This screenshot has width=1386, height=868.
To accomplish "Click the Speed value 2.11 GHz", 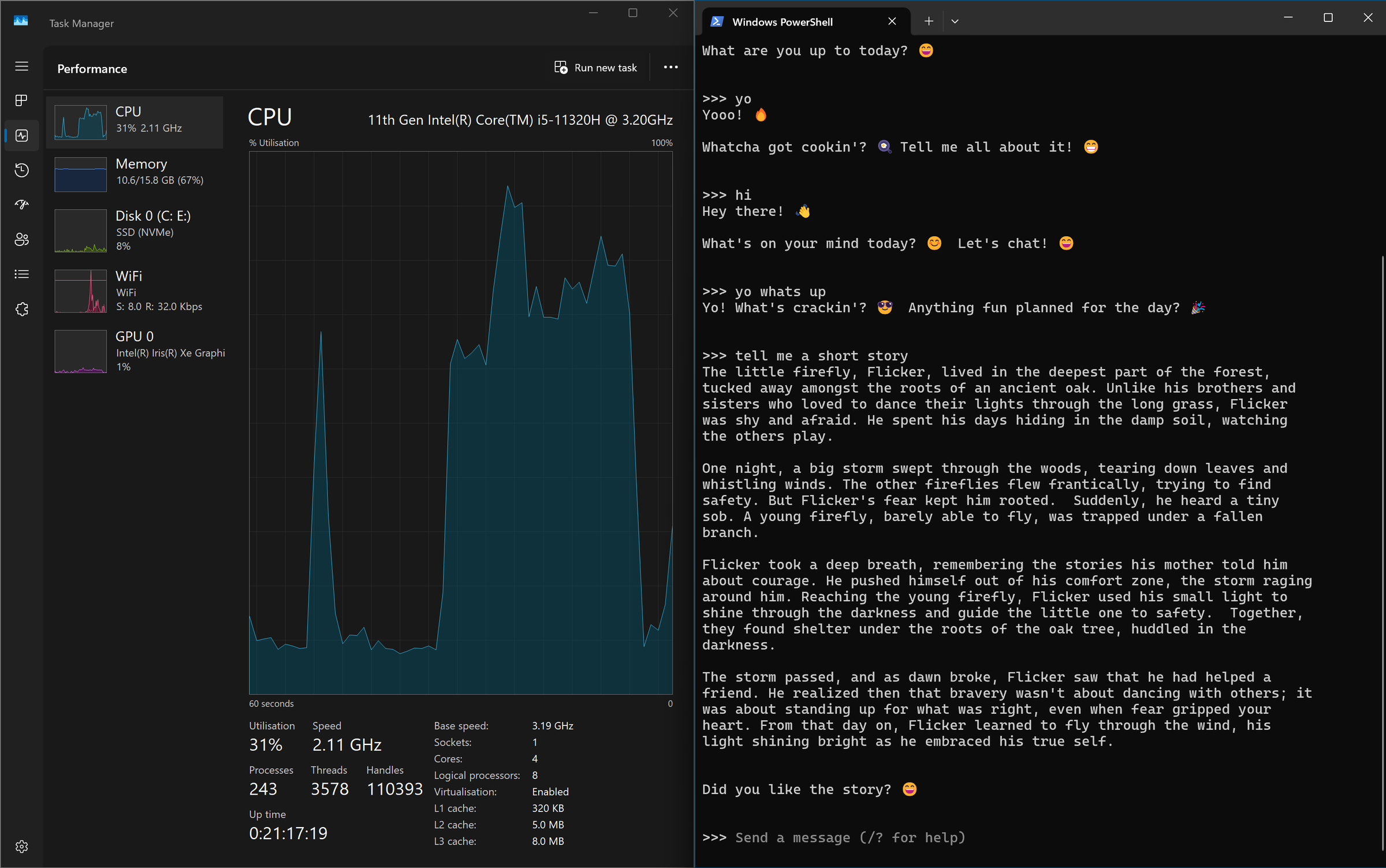I will coord(347,745).
